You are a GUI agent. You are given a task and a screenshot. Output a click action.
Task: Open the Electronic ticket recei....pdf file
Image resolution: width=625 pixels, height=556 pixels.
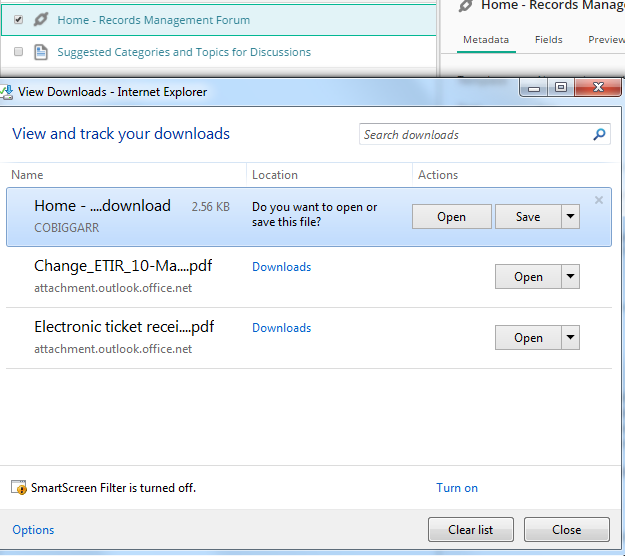(x=528, y=338)
